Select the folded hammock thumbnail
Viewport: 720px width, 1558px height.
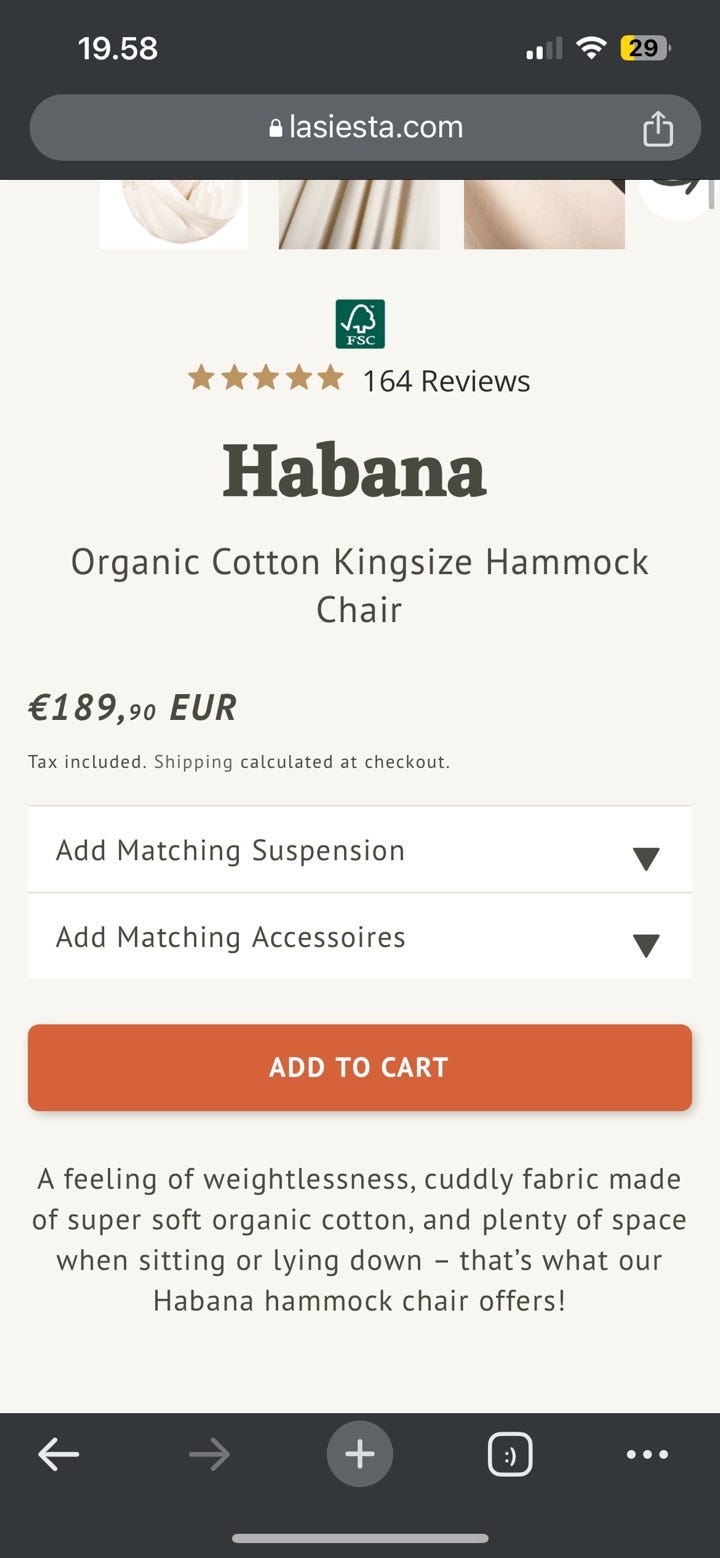174,213
